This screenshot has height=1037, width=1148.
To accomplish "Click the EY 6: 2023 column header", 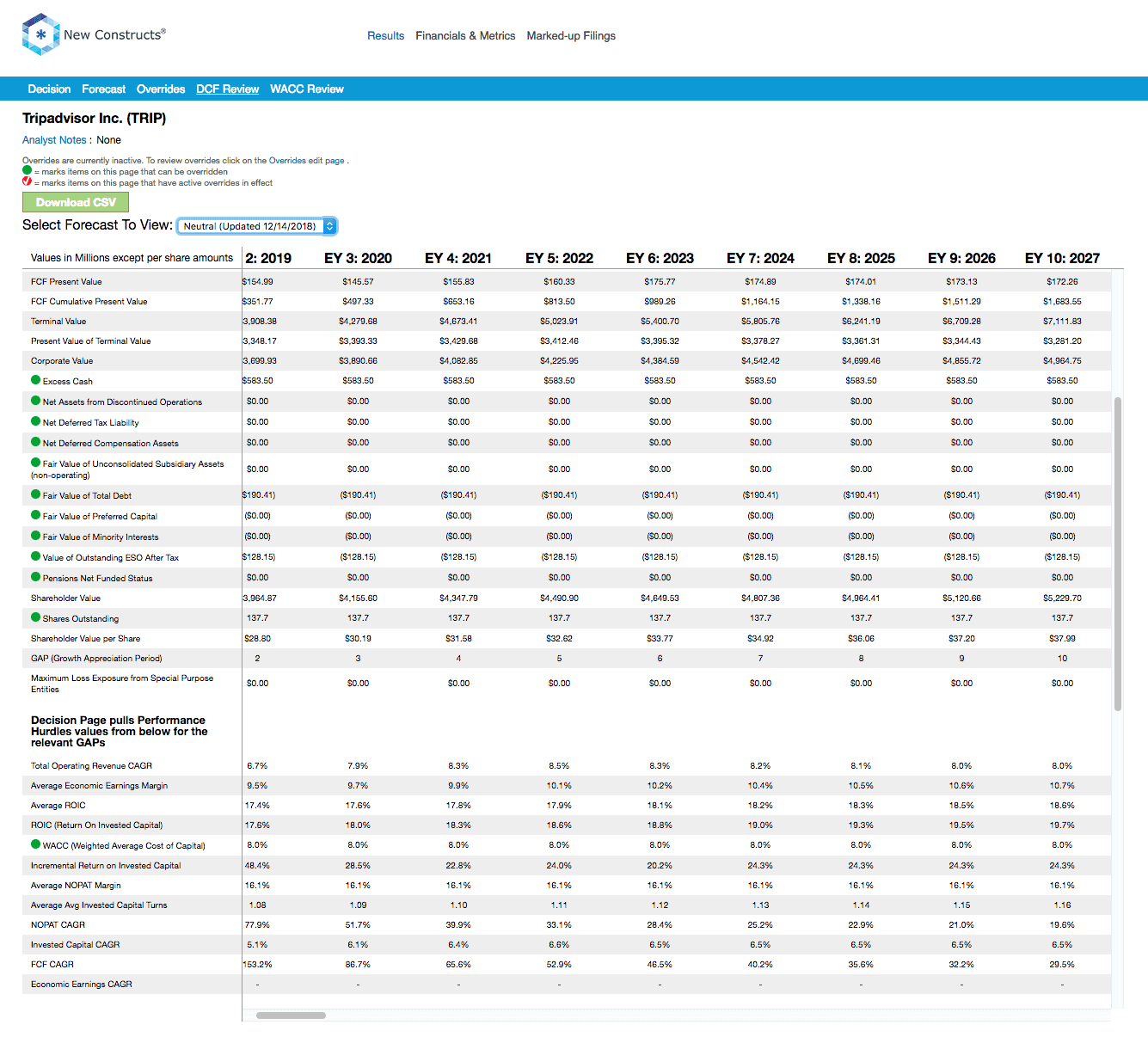I will 660,258.
